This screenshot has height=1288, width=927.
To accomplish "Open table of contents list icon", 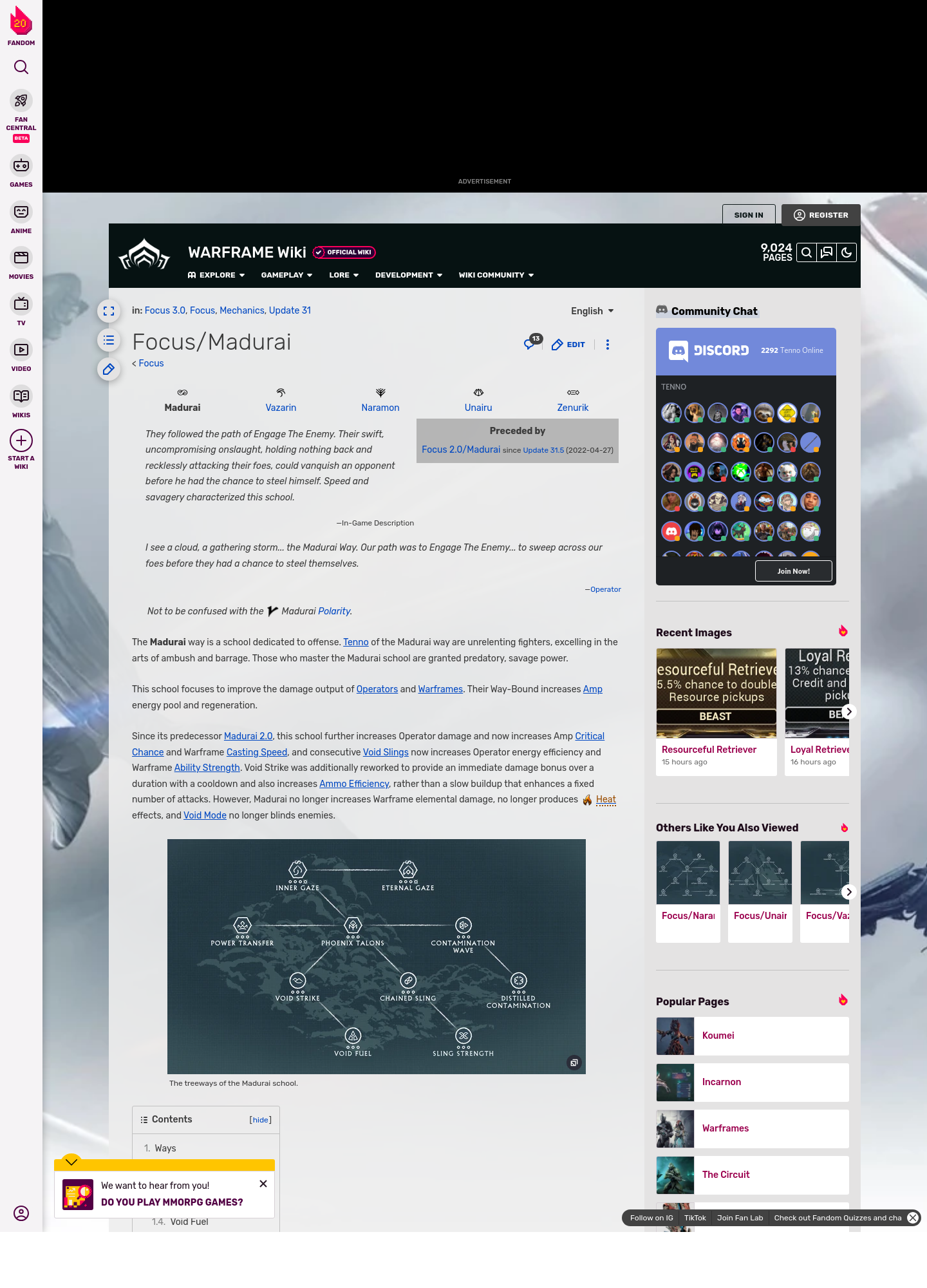I will [x=109, y=340].
